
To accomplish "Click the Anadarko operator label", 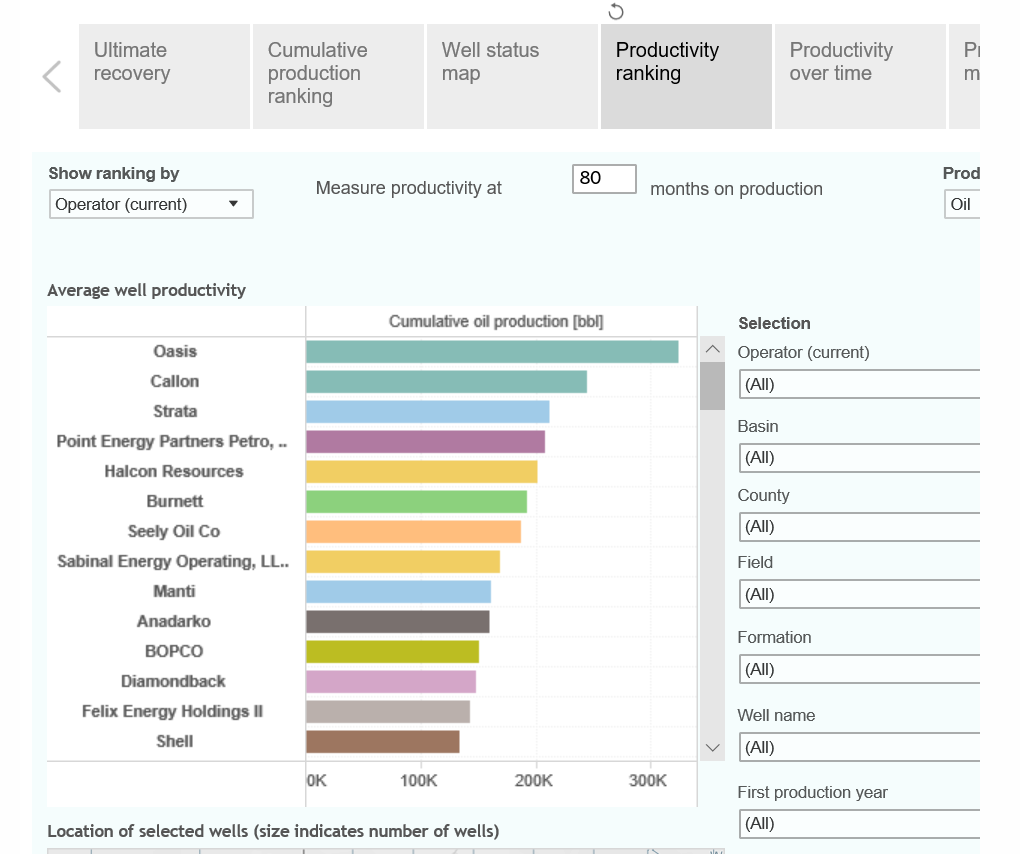I will pyautogui.click(x=174, y=621).
